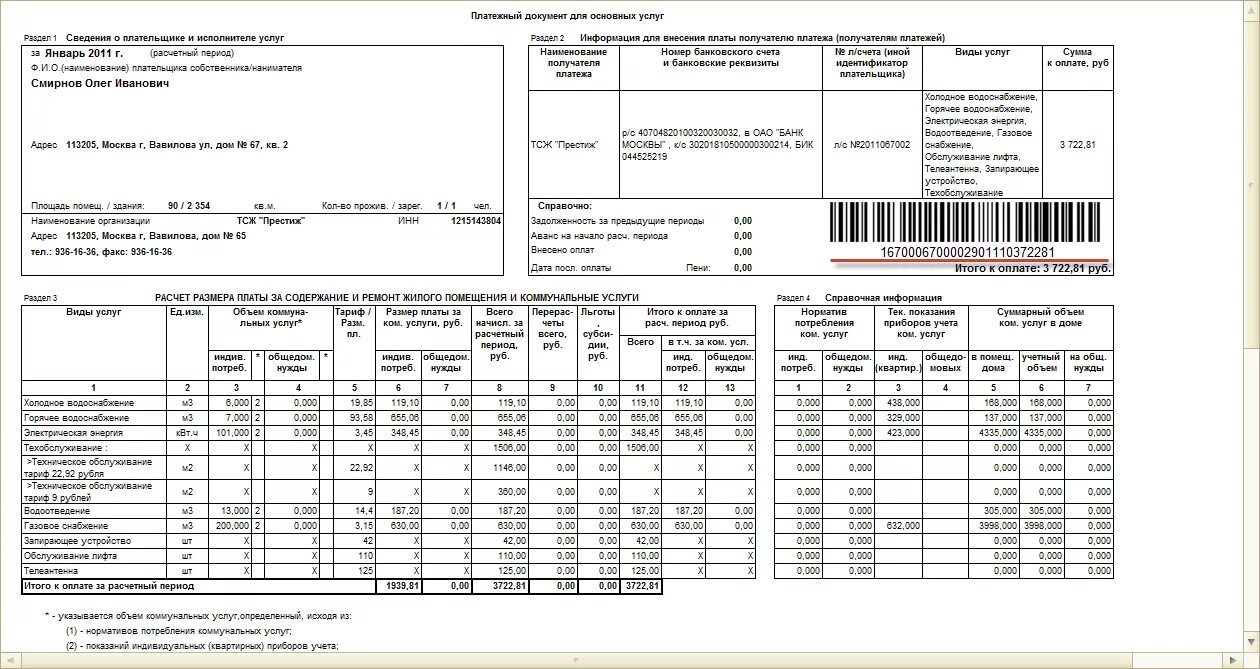Click the phone line 'тел.: 936-16-36, факс: 936-16-36'

click(101, 252)
